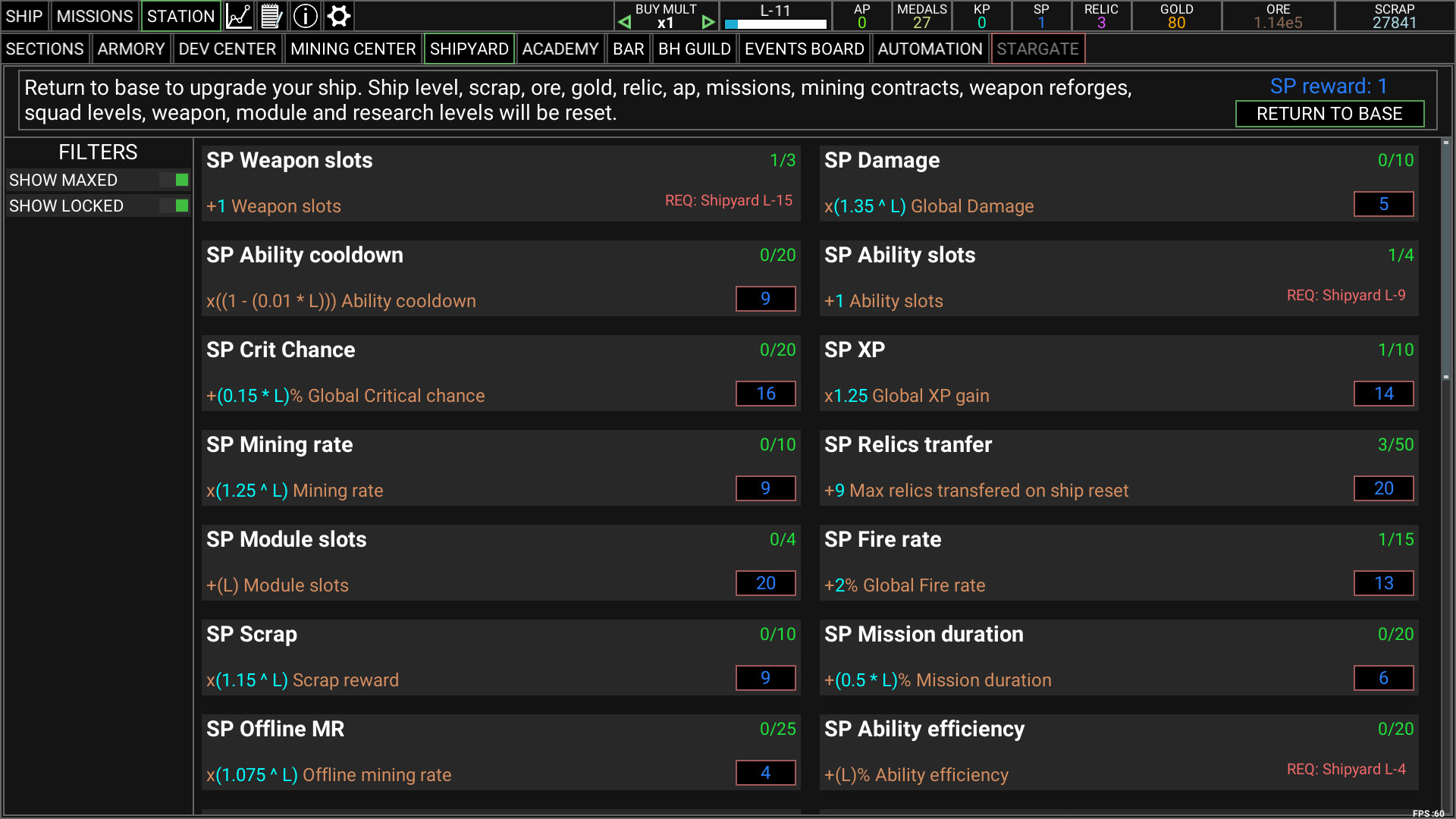Open the settings gear menu
Screen dimensions: 1456x819
(338, 15)
